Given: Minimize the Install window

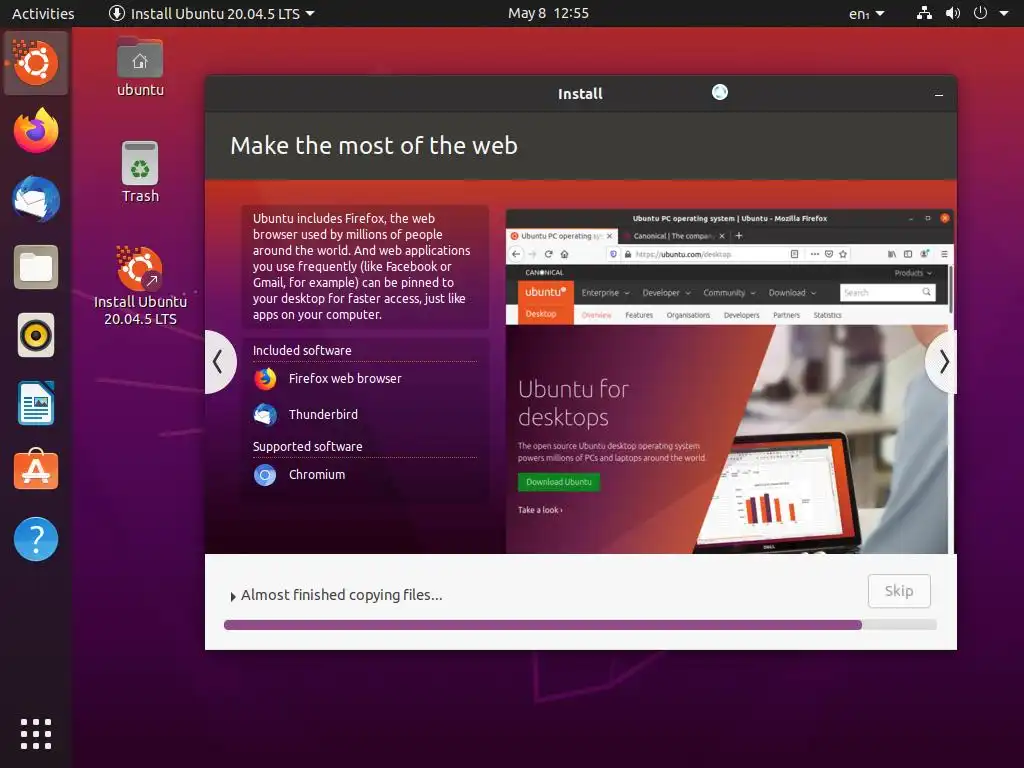Looking at the screenshot, I should 938,95.
